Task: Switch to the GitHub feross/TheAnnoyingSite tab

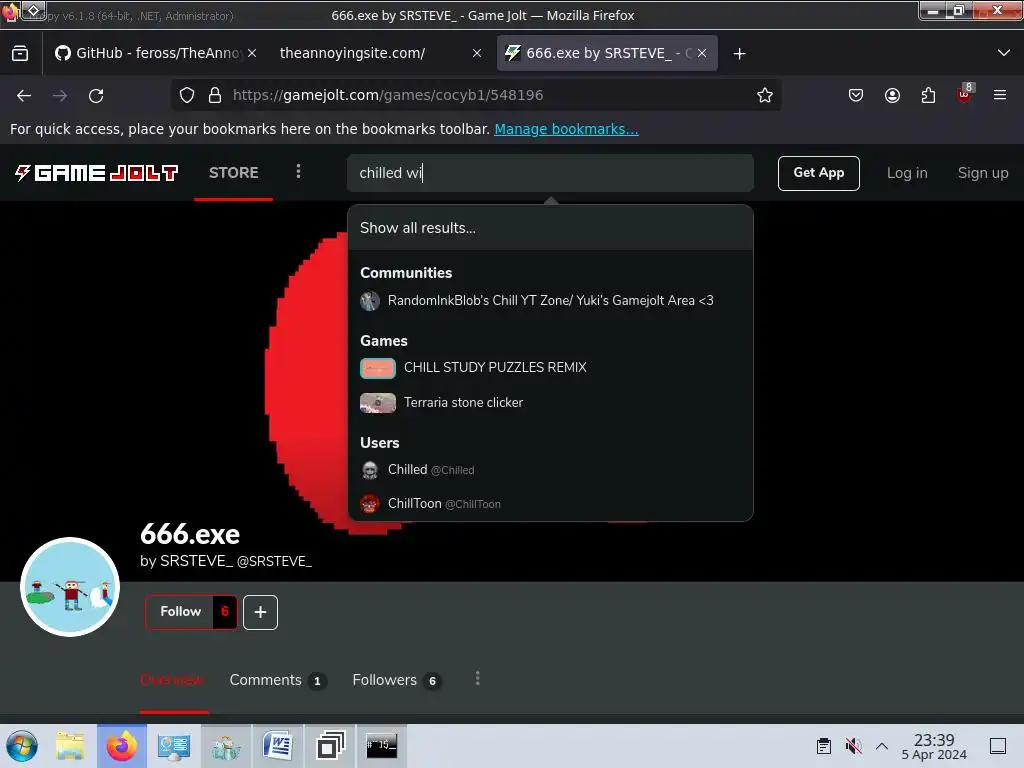Action: tap(155, 53)
